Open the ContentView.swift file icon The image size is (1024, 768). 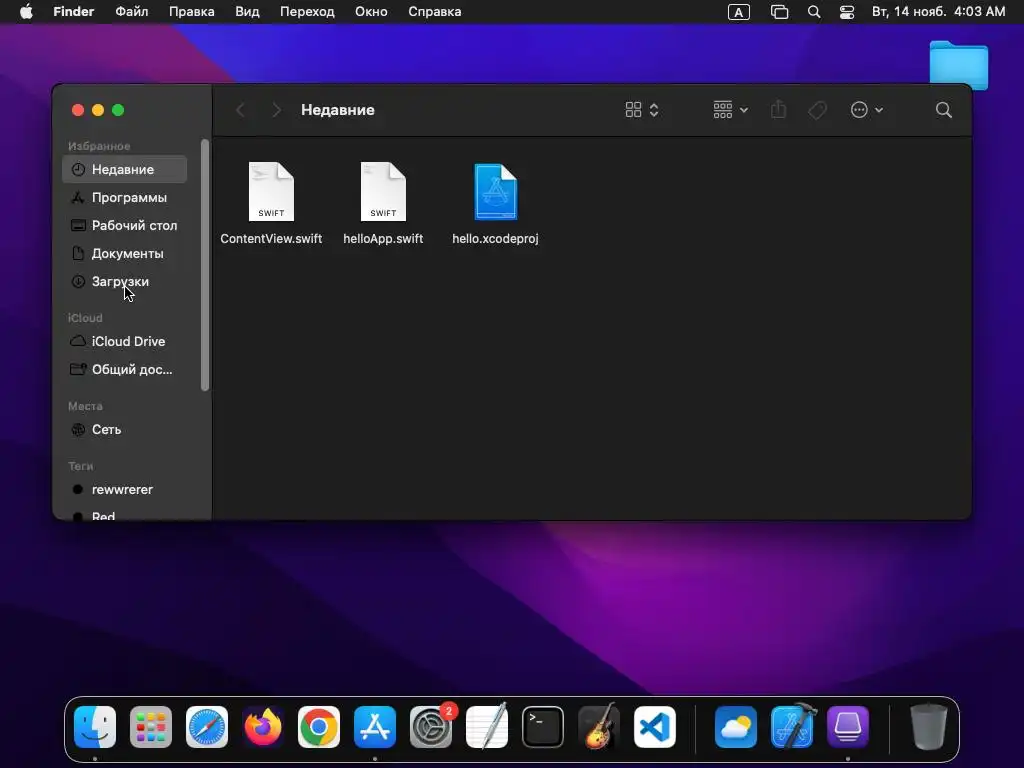[271, 192]
